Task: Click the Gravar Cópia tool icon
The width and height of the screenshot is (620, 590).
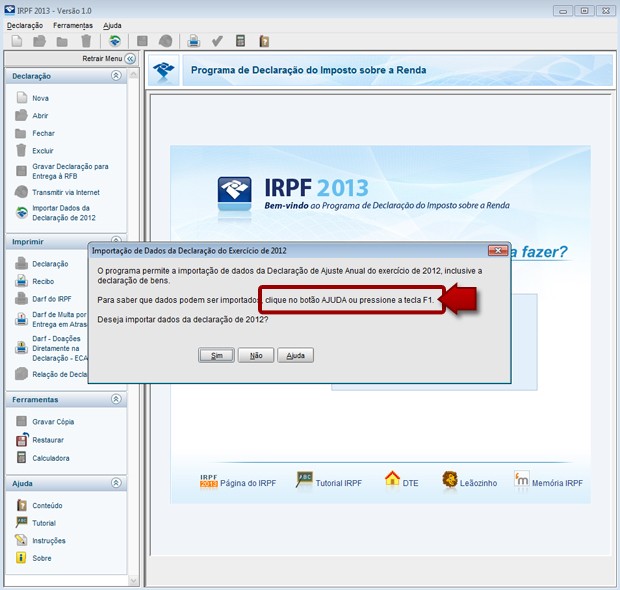Action: point(22,422)
